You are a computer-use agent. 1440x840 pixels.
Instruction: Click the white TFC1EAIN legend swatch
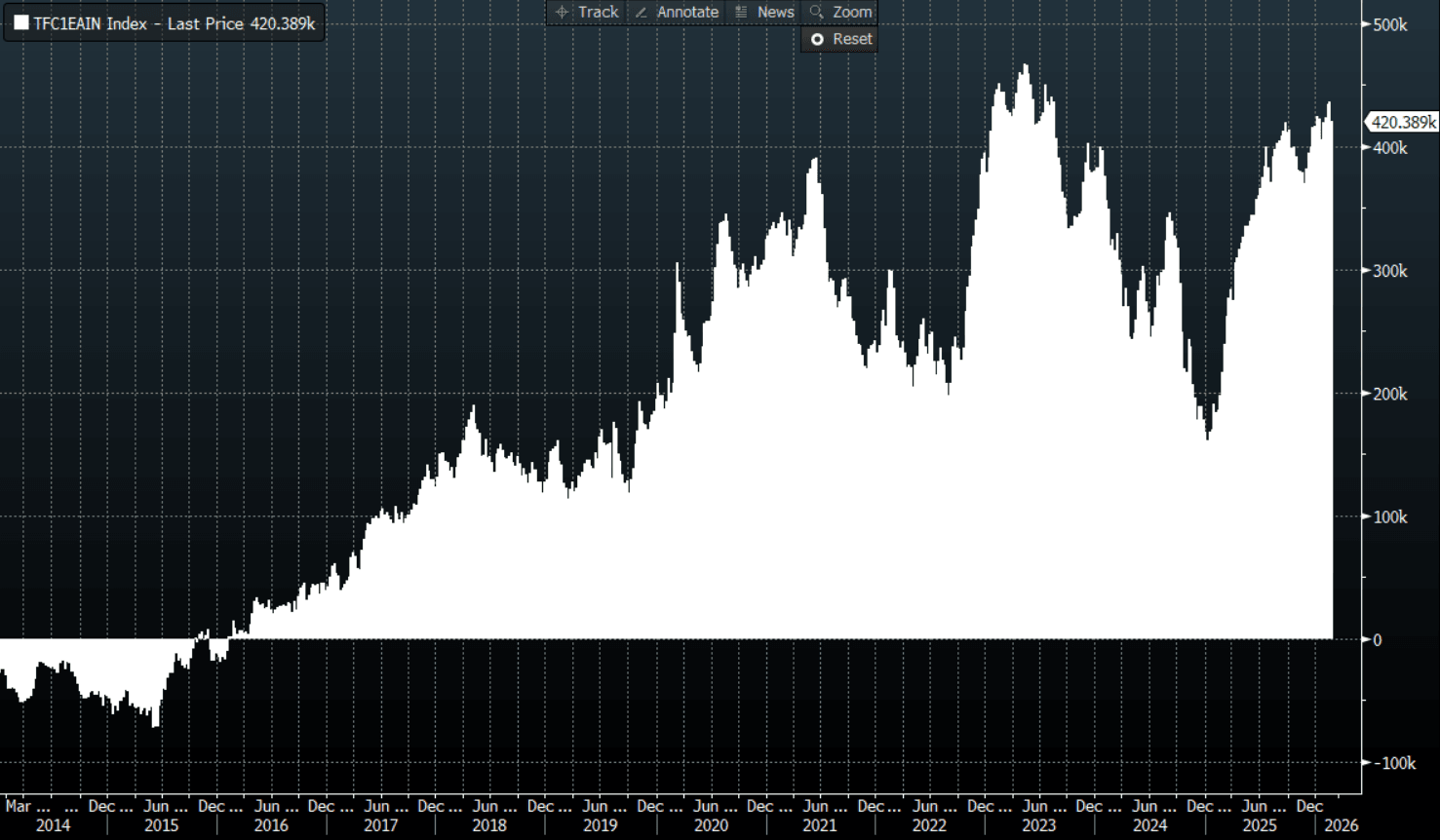tap(20, 23)
